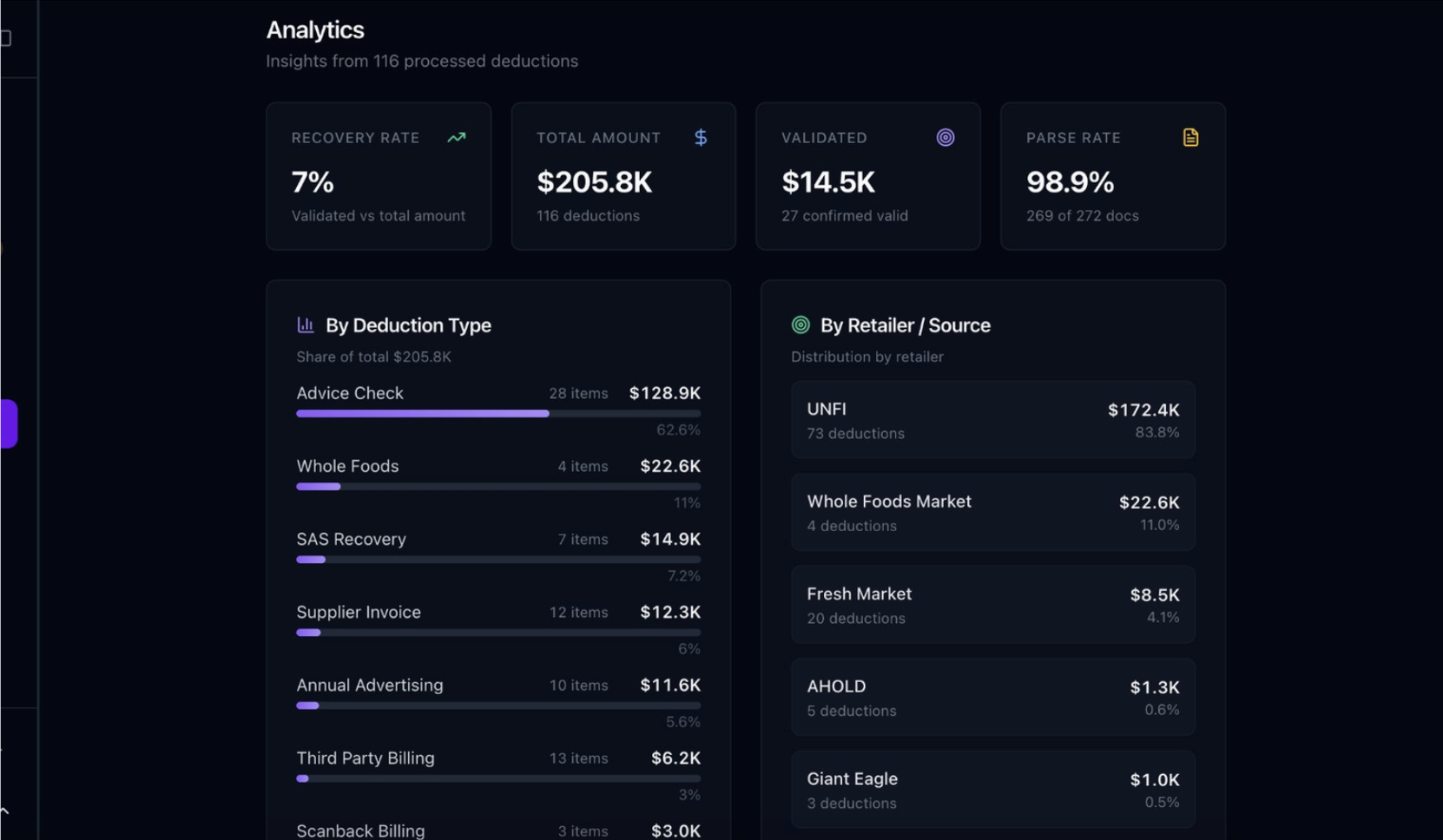Click the "$14.5K" validated value
Image resolution: width=1443 pixels, height=840 pixels.
coord(828,182)
